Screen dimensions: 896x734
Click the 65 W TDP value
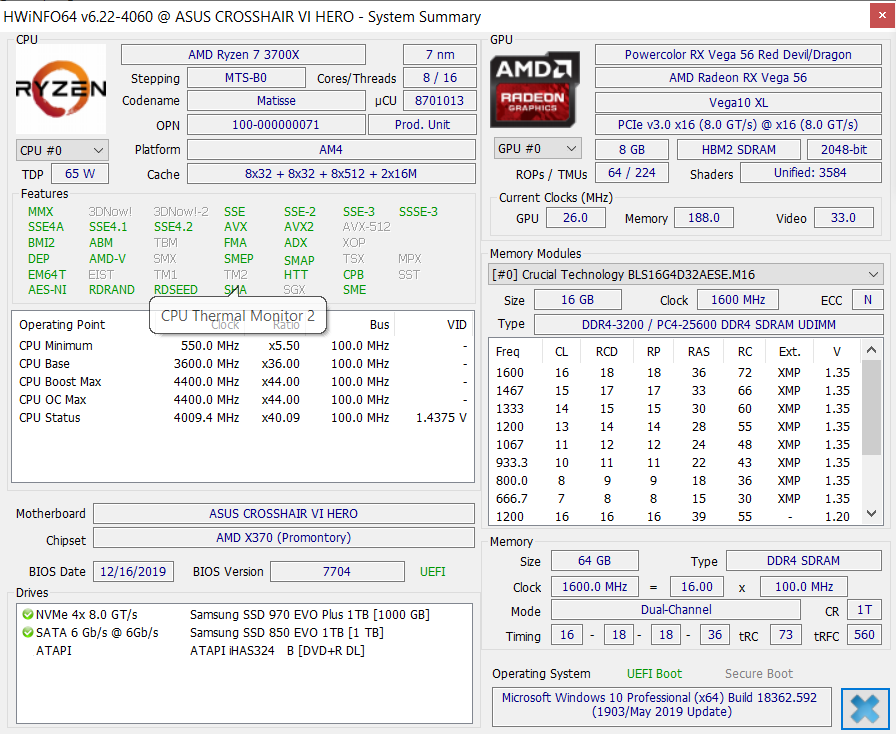[79, 174]
